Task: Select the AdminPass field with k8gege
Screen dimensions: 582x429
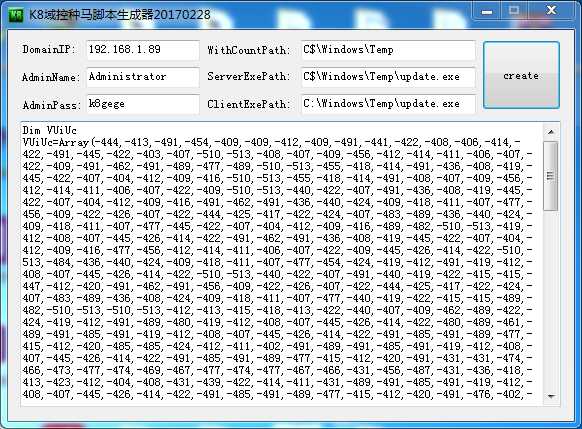Action: 143,104
